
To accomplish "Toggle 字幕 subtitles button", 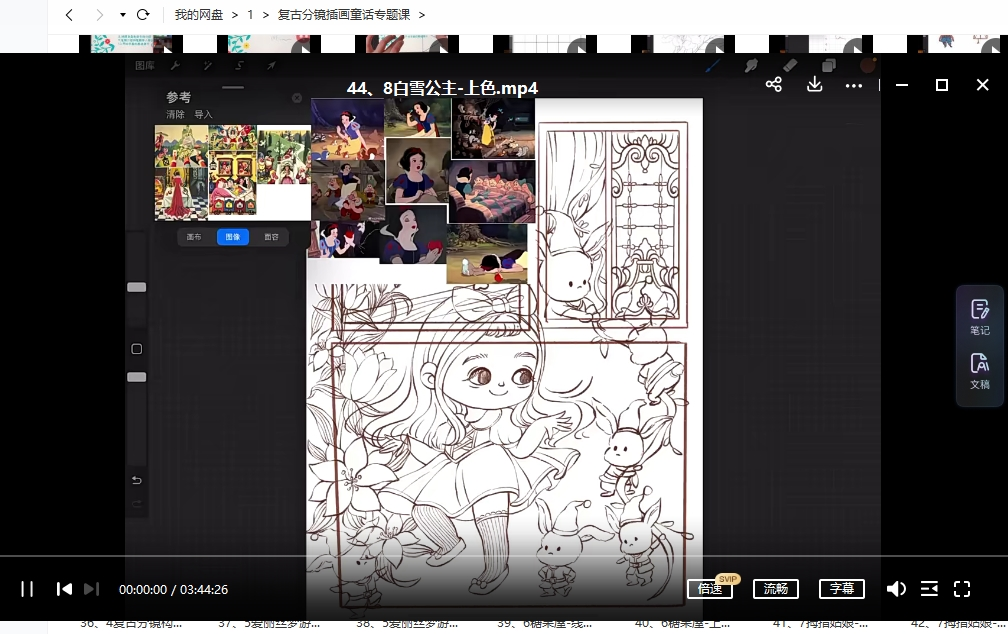I will pos(841,589).
